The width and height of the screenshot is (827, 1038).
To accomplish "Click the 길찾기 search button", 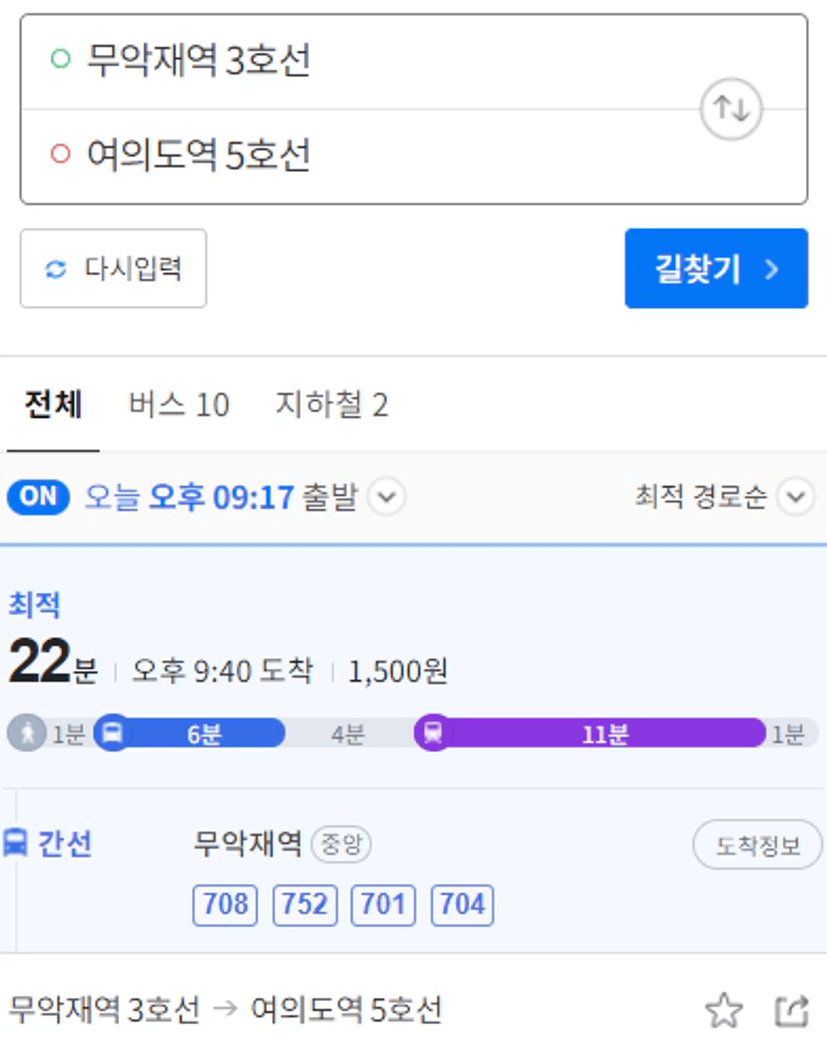I will tap(716, 268).
